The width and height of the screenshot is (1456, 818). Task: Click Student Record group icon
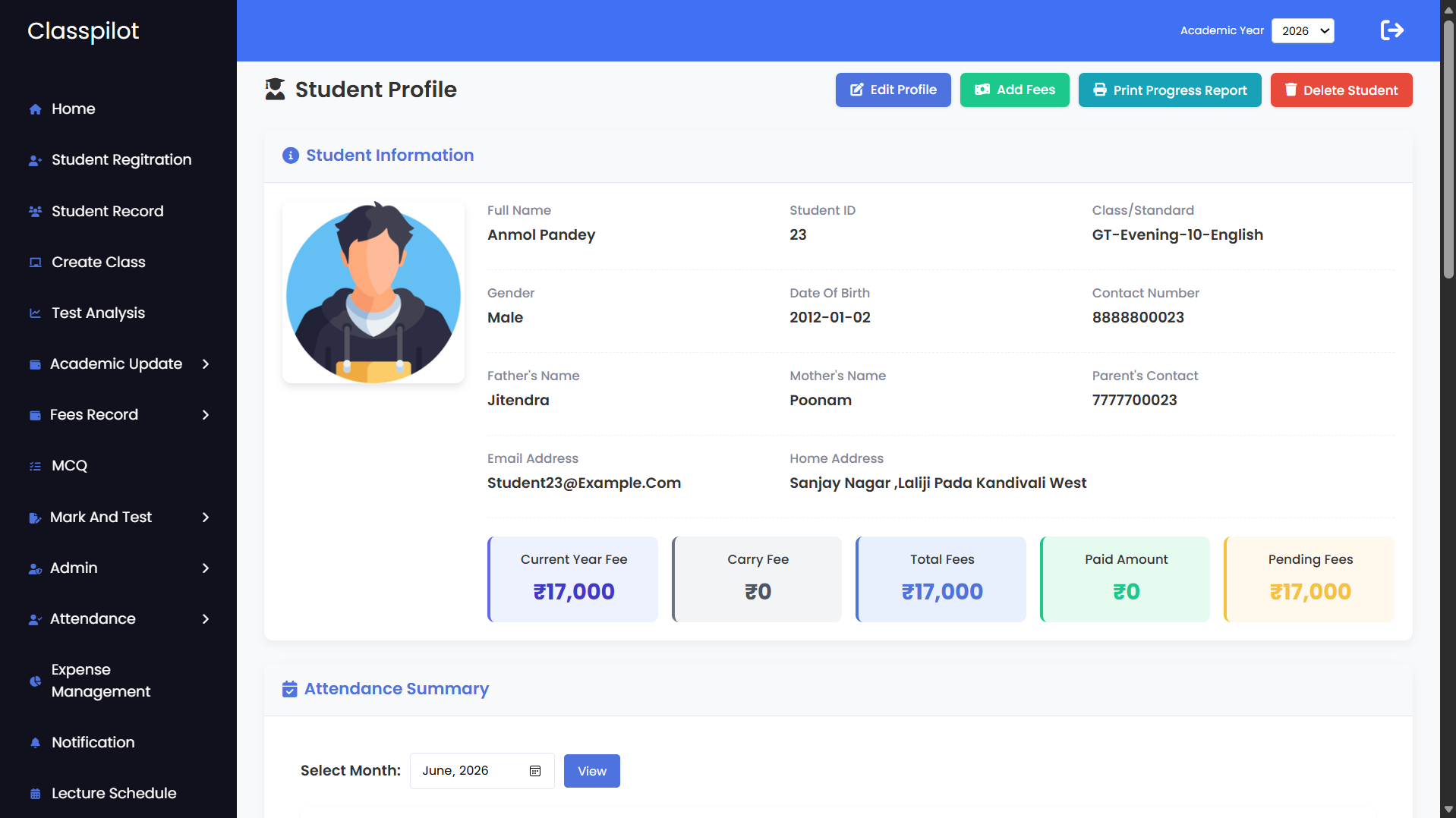pos(35,212)
